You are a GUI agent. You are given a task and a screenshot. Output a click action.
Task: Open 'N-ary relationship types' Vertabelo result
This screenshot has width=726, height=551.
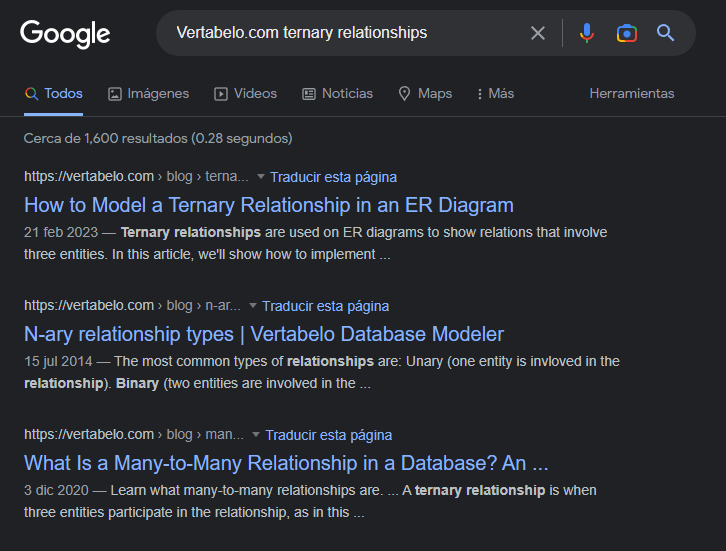[x=264, y=334]
